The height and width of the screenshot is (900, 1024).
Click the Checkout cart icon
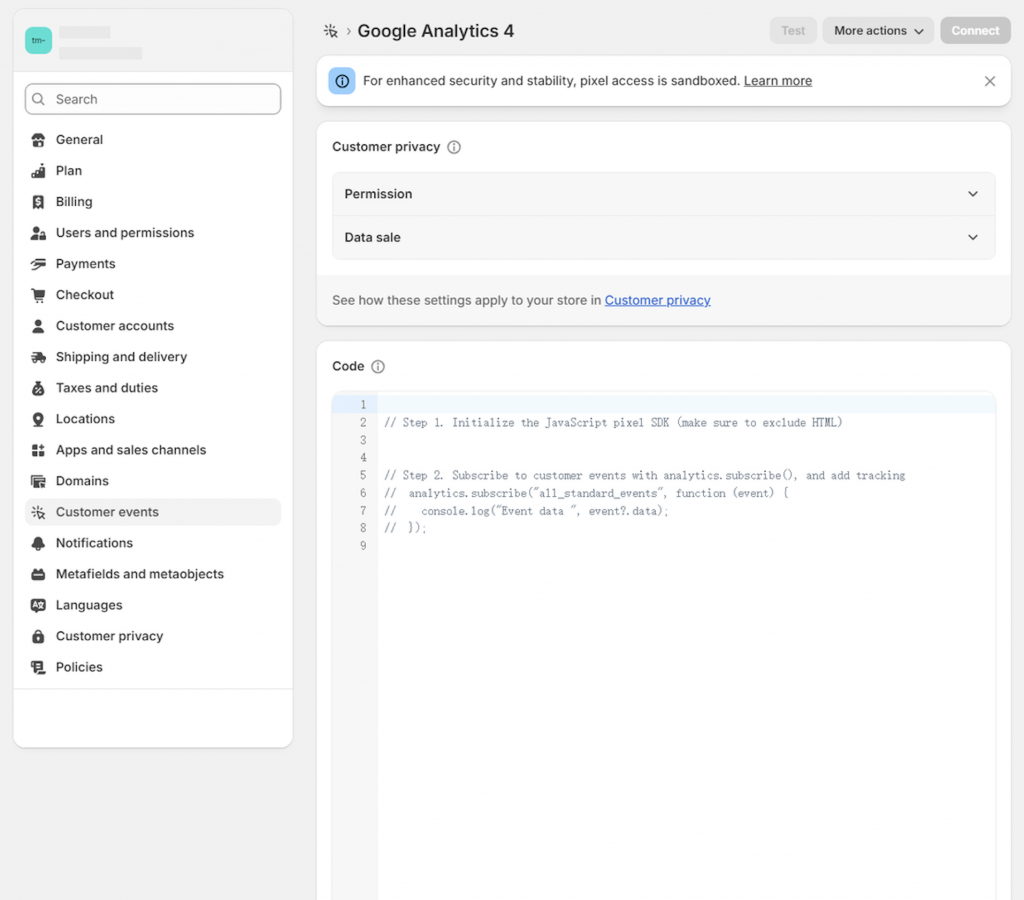click(39, 295)
